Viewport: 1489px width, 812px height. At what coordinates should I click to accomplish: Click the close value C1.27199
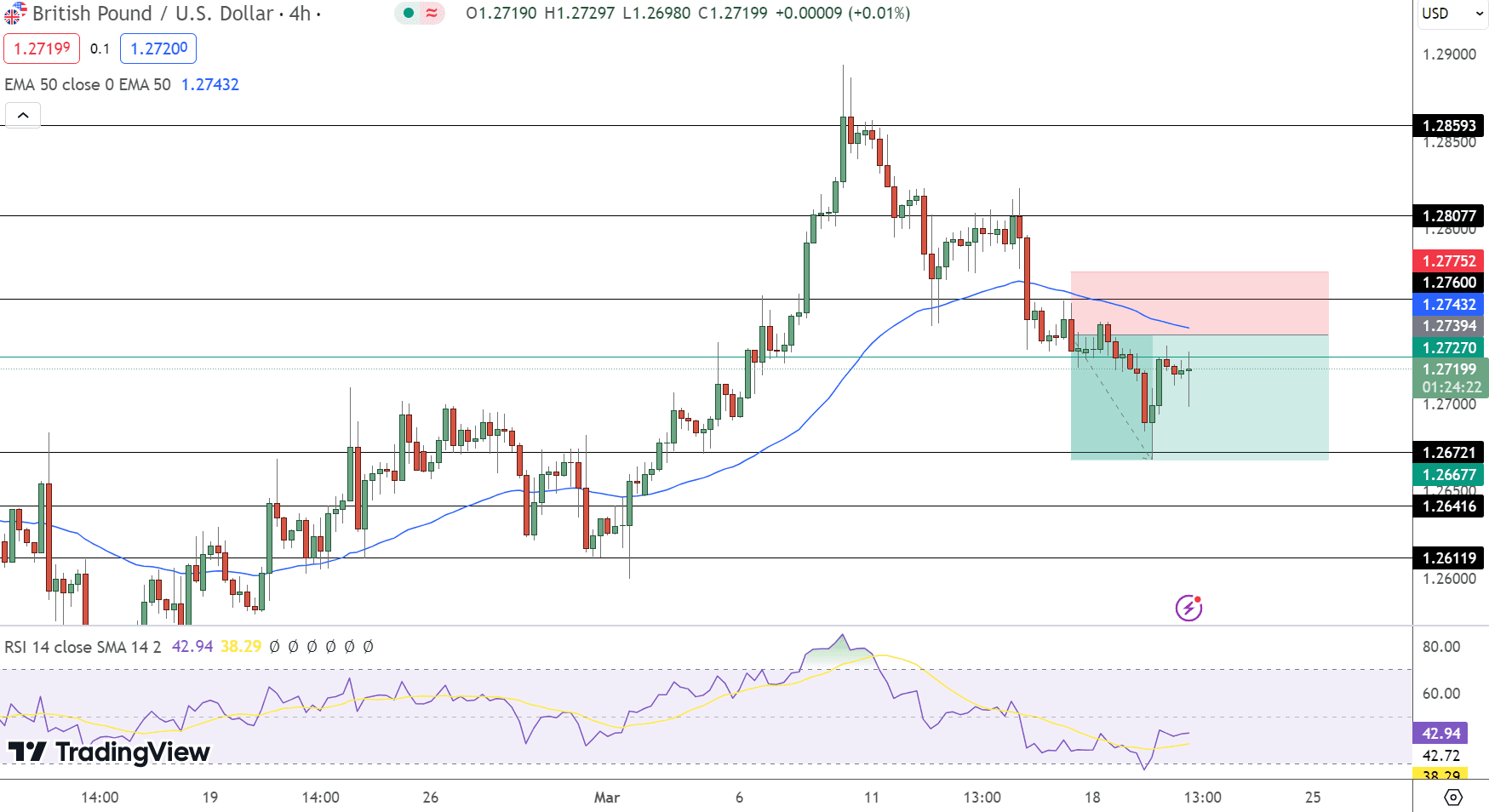tap(733, 14)
